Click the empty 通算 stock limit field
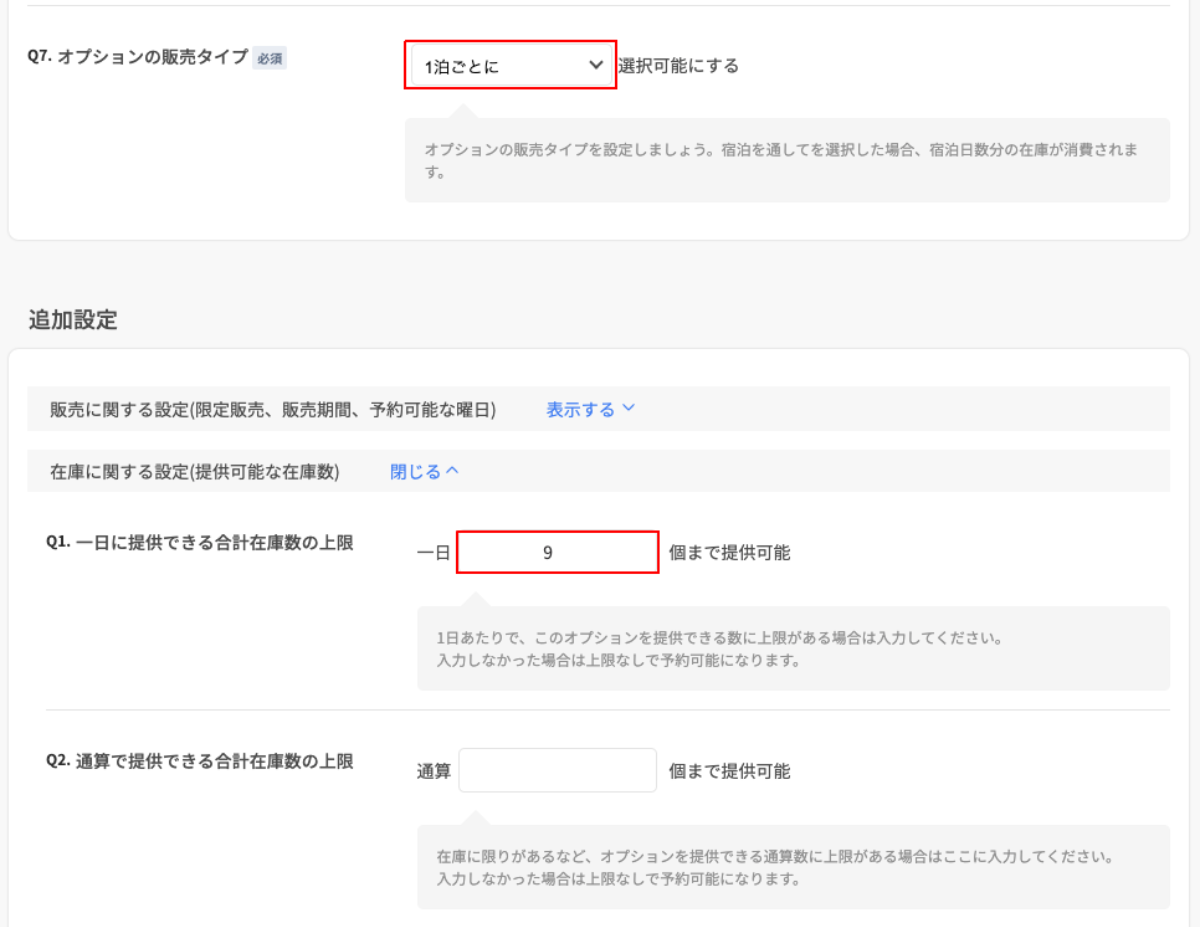Viewport: 1200px width, 927px height. click(x=557, y=770)
